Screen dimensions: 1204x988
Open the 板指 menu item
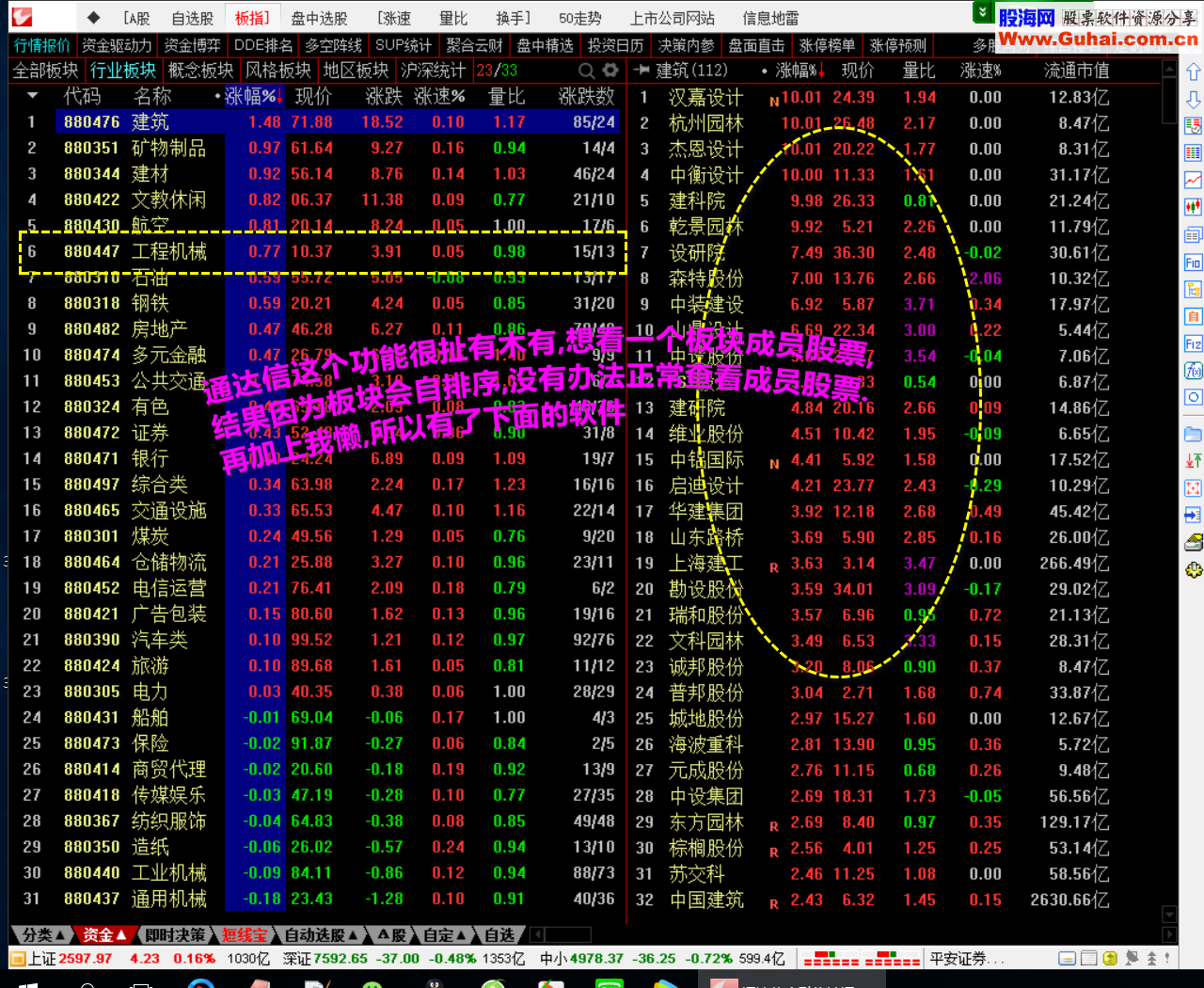pos(252,18)
